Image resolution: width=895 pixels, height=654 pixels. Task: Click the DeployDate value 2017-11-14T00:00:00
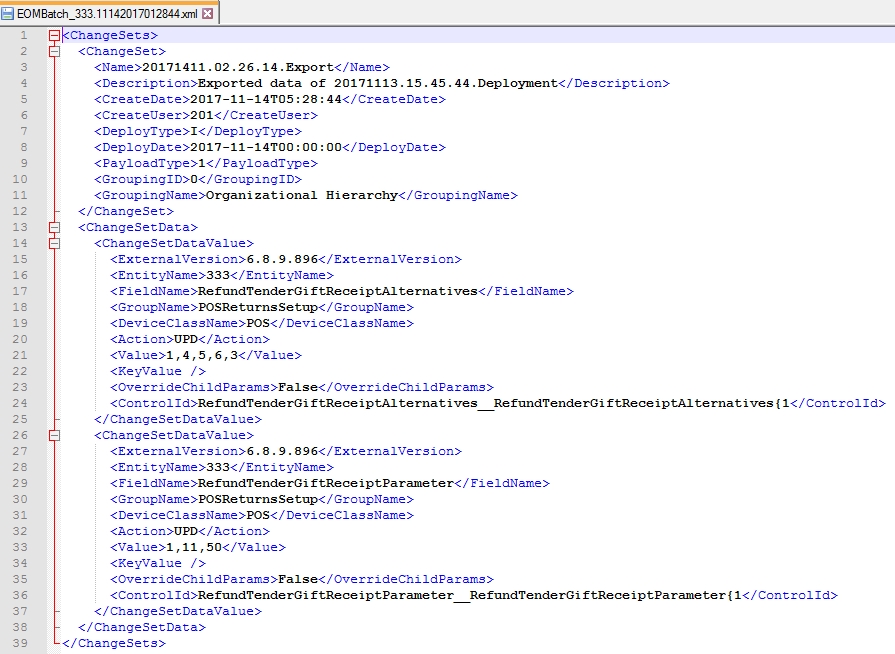(265, 147)
